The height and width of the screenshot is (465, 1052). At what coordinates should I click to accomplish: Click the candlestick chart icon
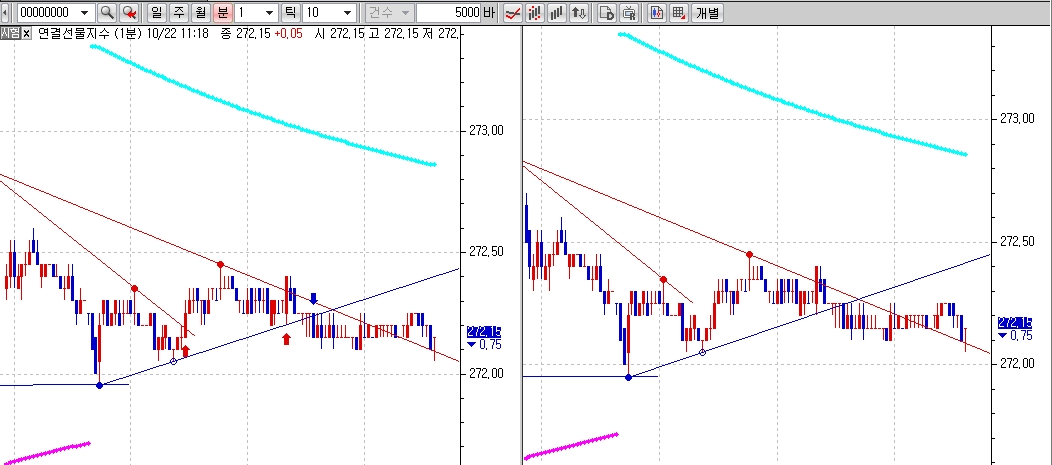[x=657, y=13]
